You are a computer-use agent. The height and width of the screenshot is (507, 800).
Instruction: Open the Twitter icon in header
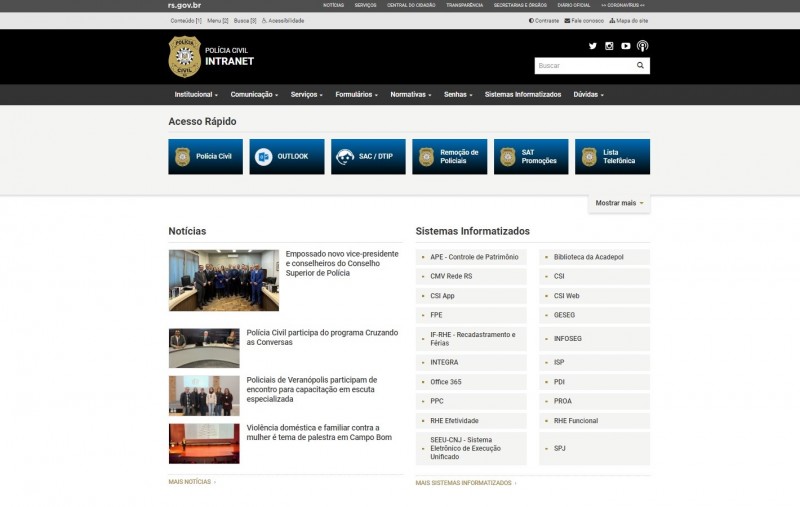point(592,46)
